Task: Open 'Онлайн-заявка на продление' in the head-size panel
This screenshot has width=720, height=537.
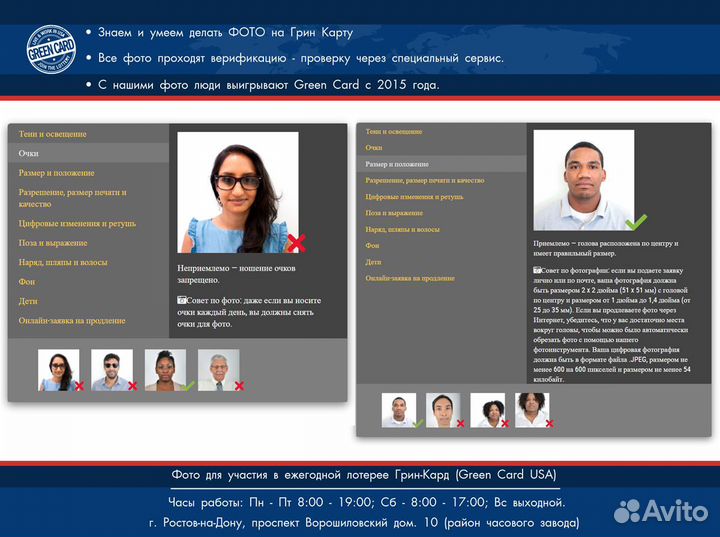Action: [x=410, y=278]
